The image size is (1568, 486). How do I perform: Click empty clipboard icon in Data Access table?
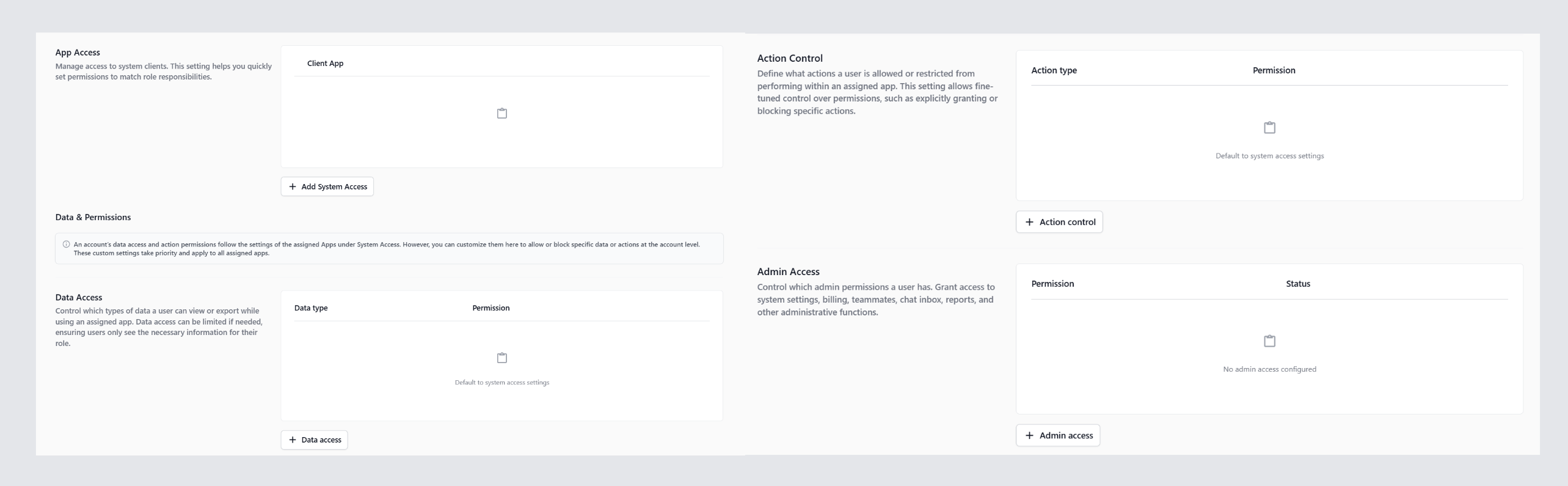point(502,358)
